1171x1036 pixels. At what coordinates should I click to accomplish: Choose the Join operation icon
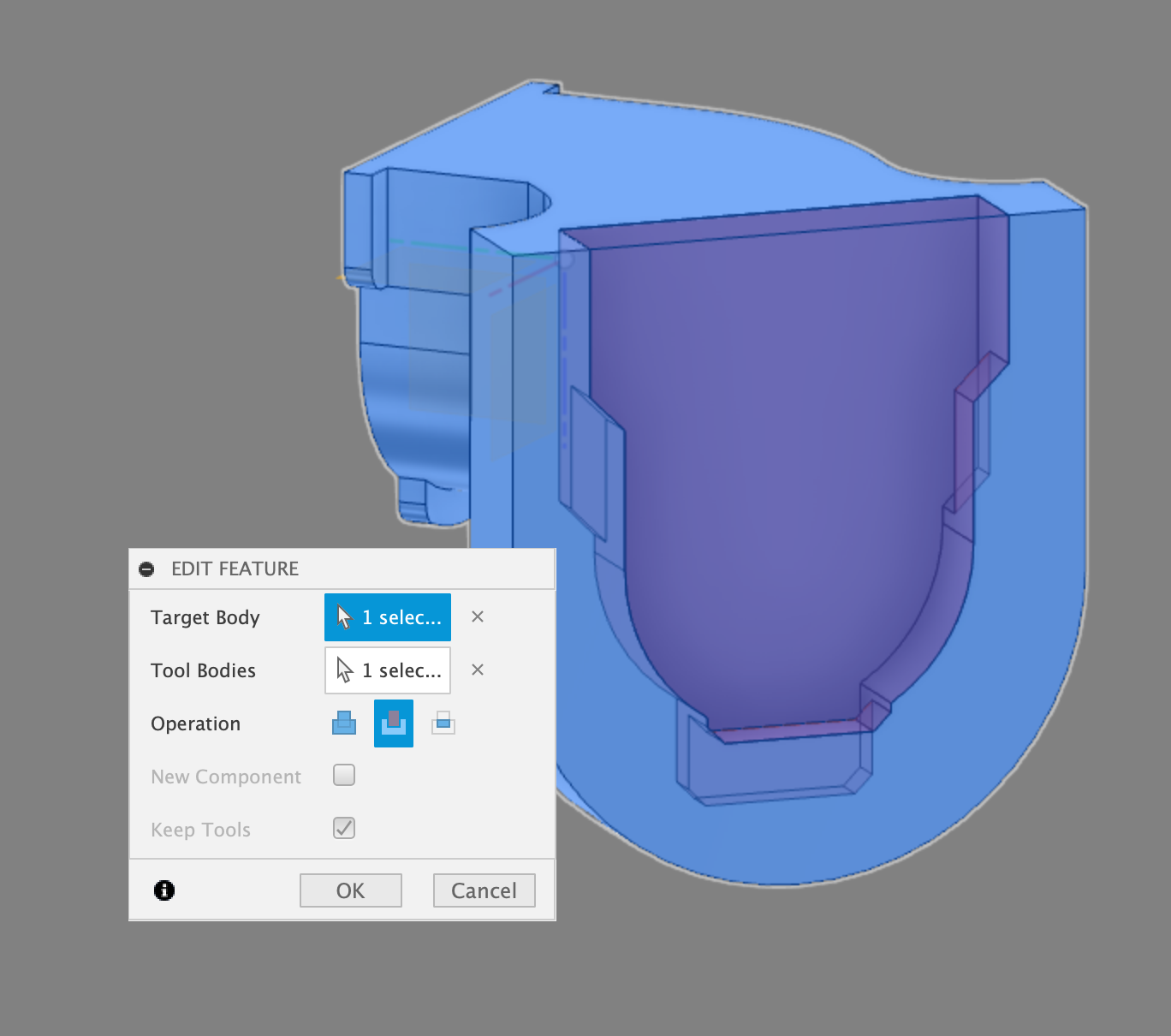coord(344,723)
